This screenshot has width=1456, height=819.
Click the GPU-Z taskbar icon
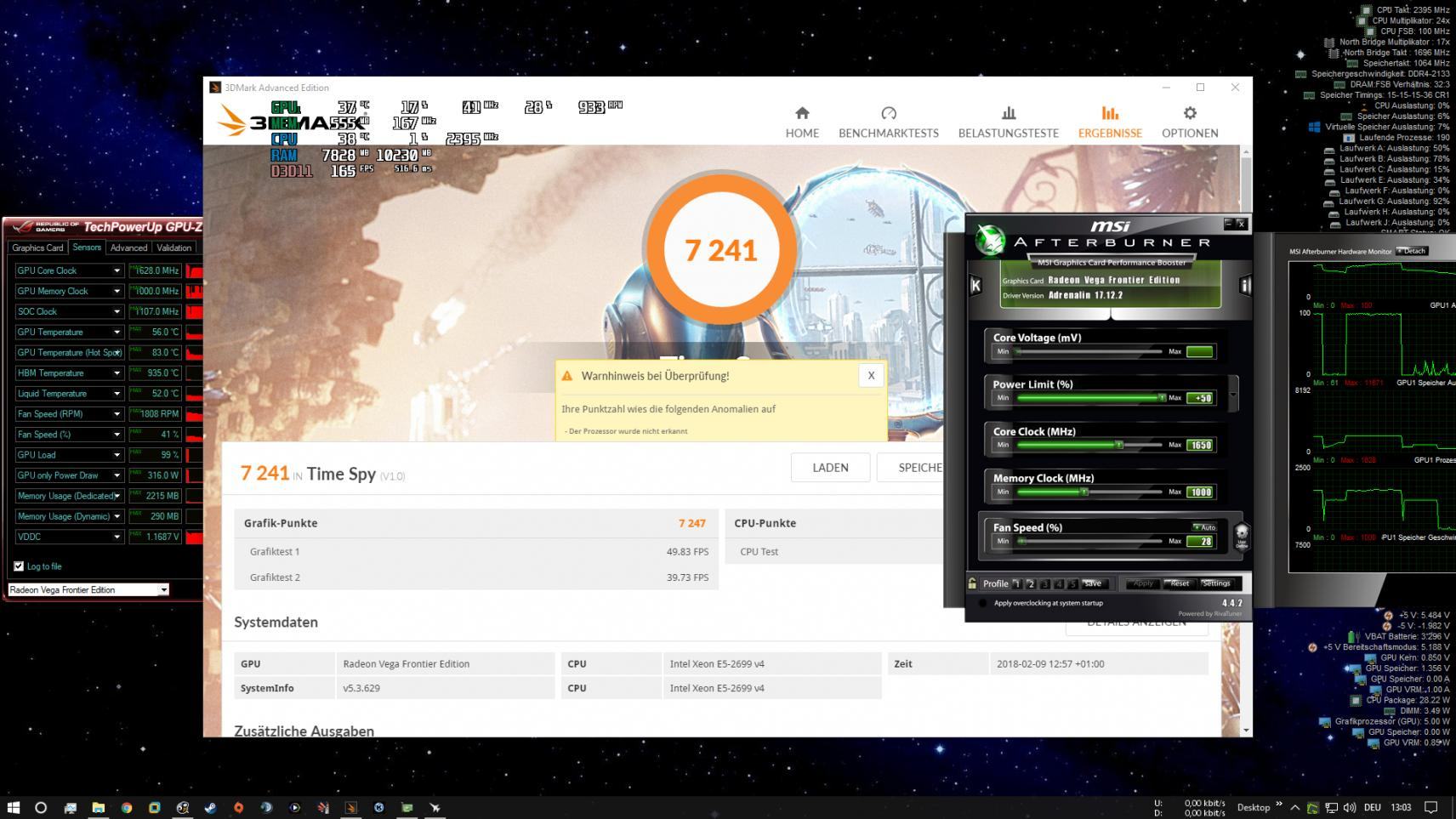(407, 807)
